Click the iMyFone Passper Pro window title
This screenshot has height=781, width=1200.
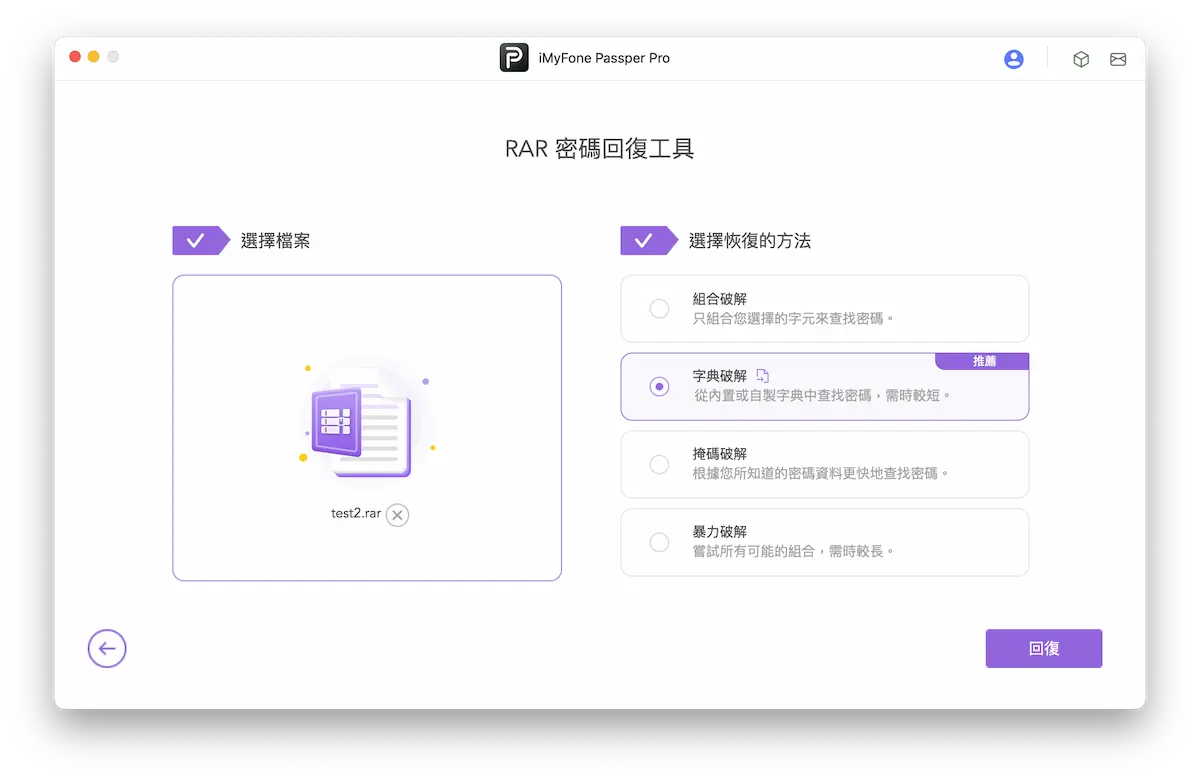click(x=604, y=58)
